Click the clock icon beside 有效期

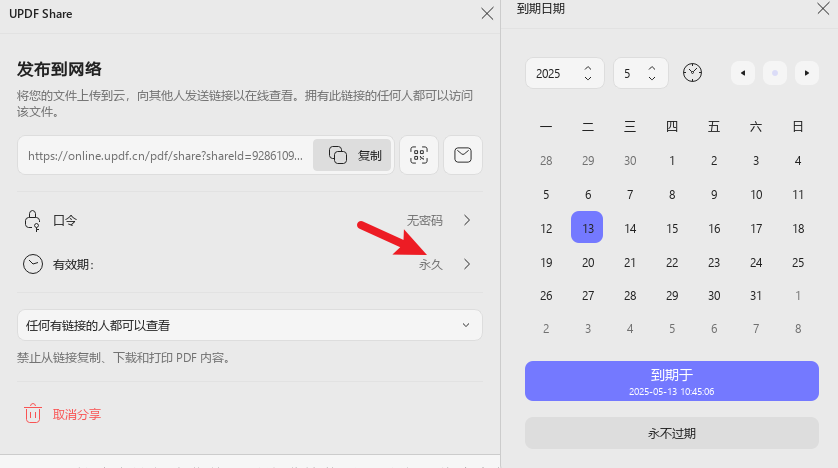pyautogui.click(x=33, y=264)
